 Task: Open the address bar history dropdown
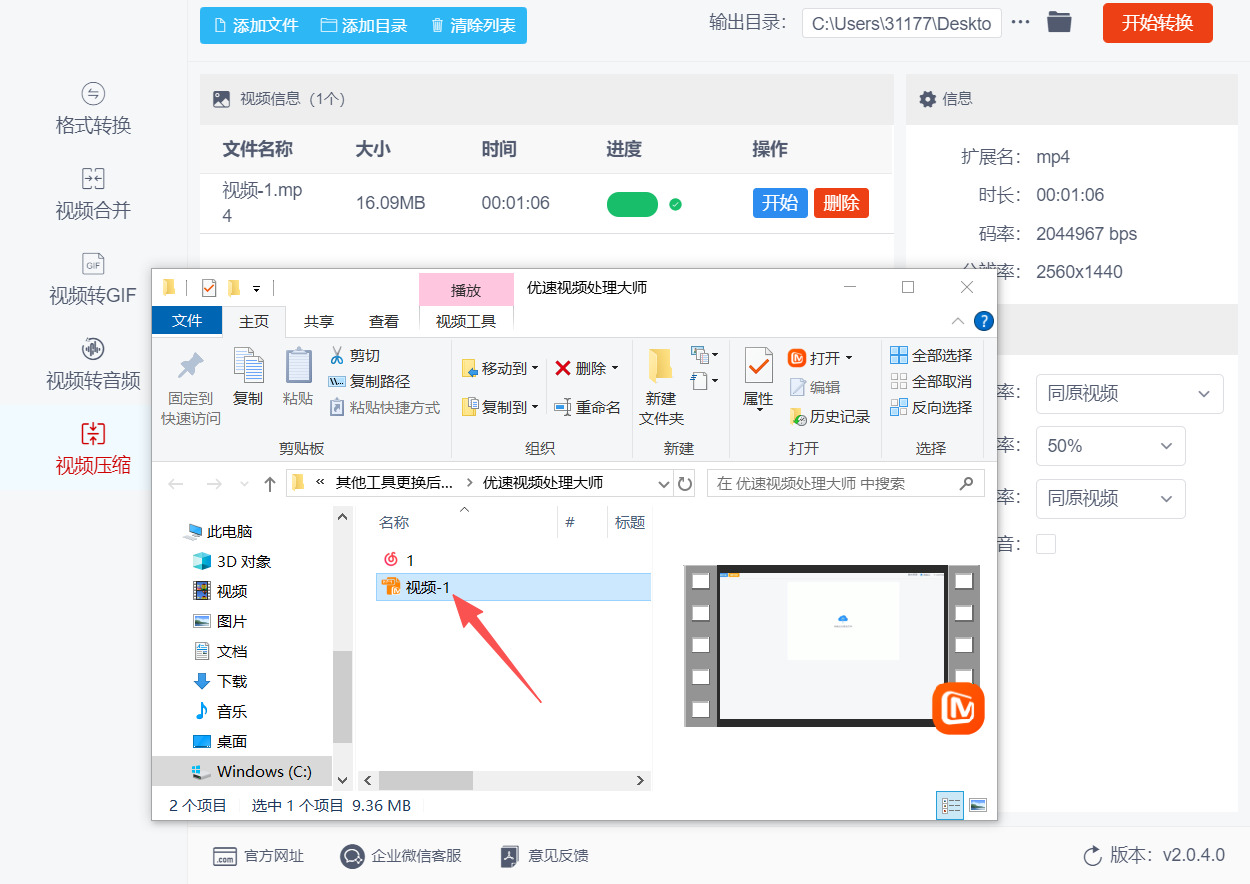664,484
